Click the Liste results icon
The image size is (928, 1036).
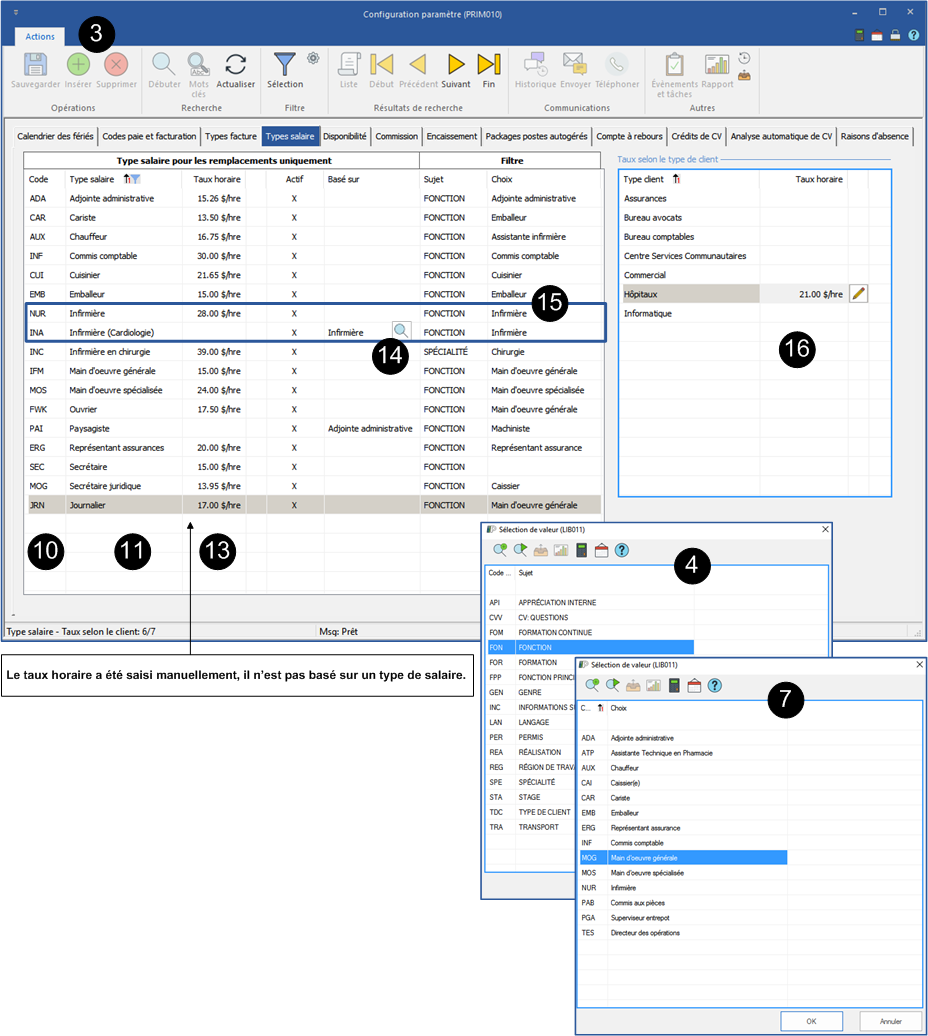[349, 65]
